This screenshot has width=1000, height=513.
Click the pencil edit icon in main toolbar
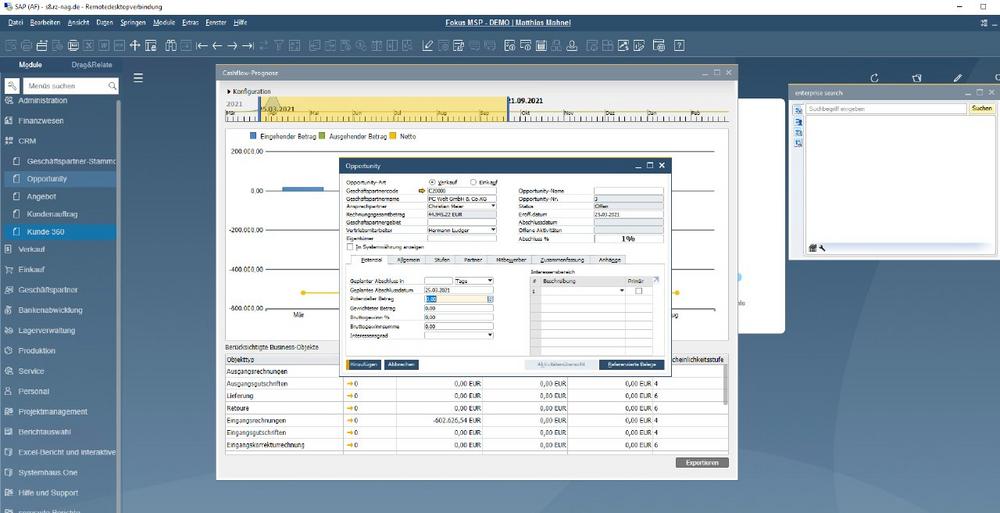pos(427,45)
